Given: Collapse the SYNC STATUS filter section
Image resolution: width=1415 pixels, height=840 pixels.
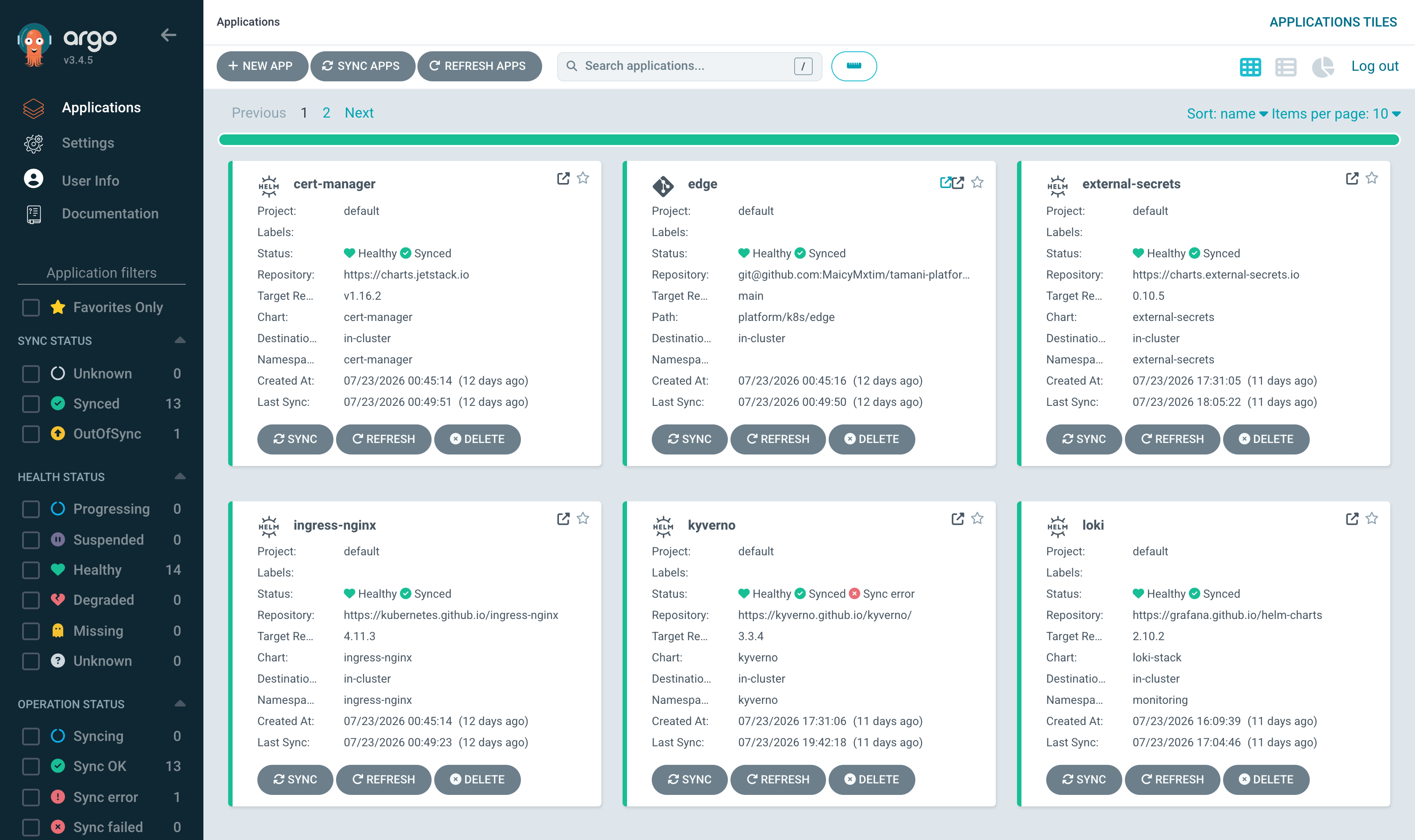Looking at the screenshot, I should click(x=180, y=341).
